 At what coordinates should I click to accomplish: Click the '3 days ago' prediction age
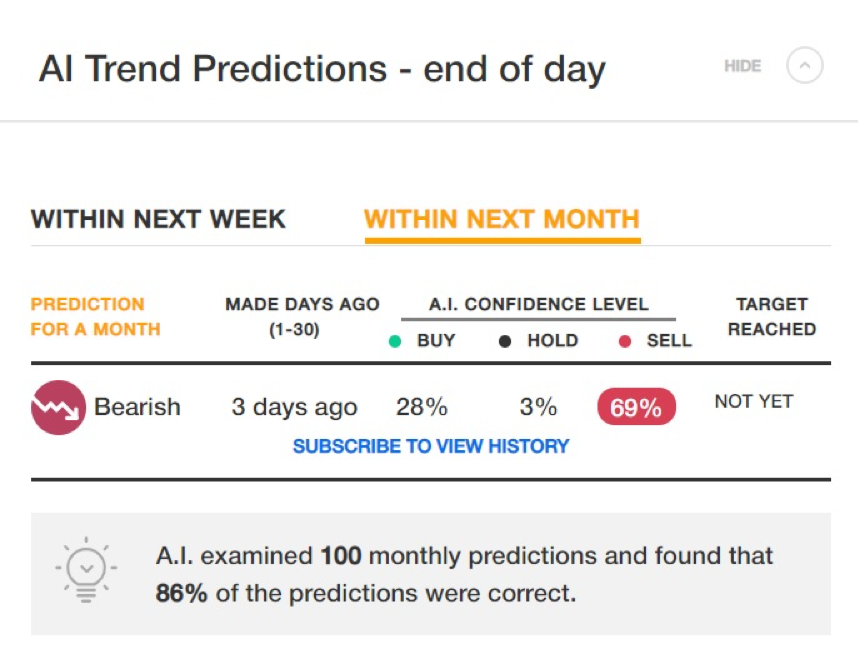(x=294, y=408)
